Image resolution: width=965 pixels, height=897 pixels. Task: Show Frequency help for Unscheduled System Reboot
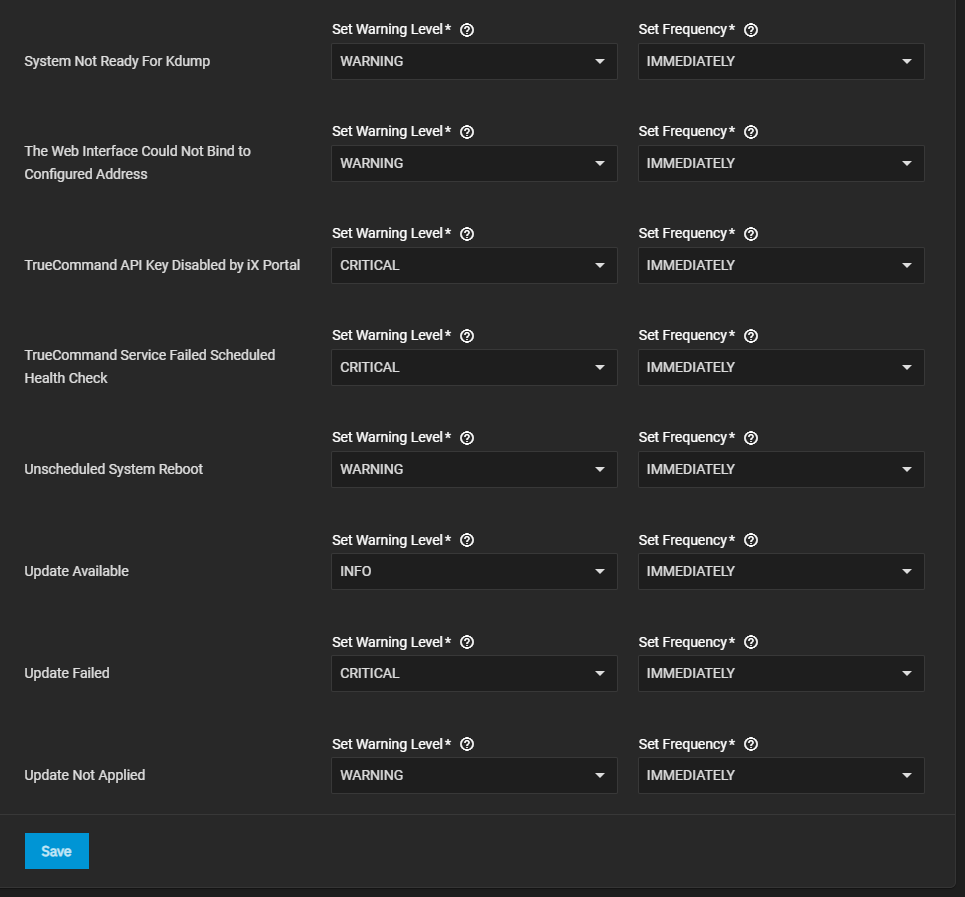click(x=751, y=438)
